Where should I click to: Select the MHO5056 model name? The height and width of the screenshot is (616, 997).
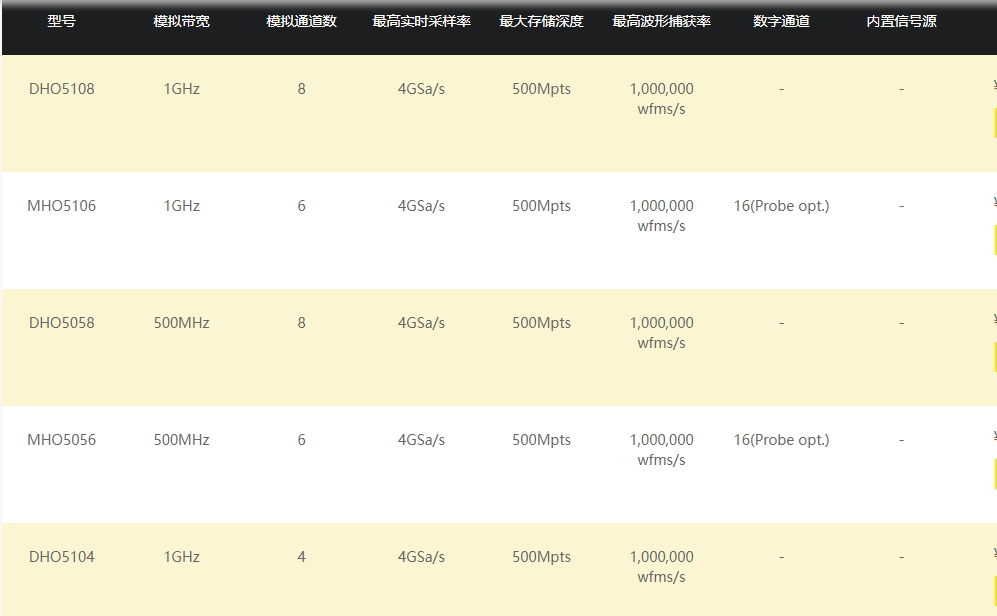coord(62,440)
